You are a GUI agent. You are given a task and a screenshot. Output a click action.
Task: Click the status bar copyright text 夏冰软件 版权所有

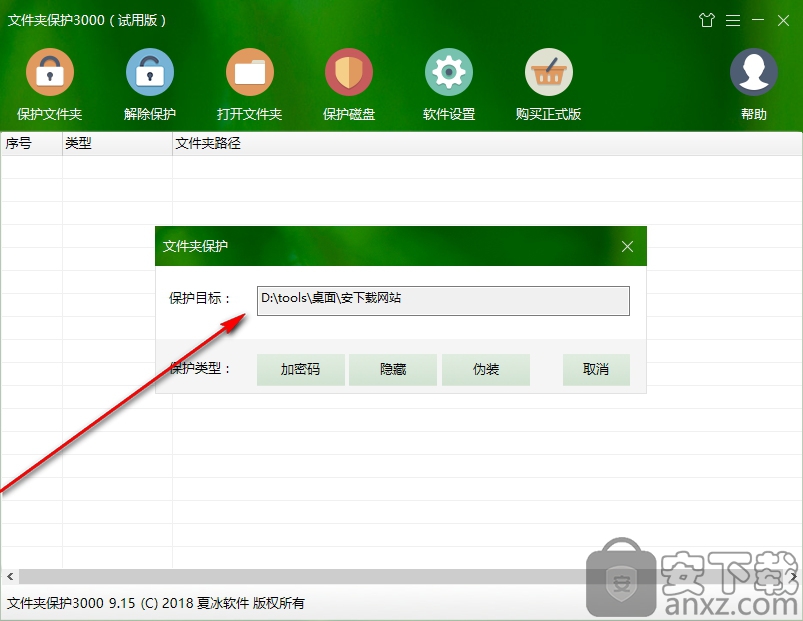pyautogui.click(x=250, y=603)
